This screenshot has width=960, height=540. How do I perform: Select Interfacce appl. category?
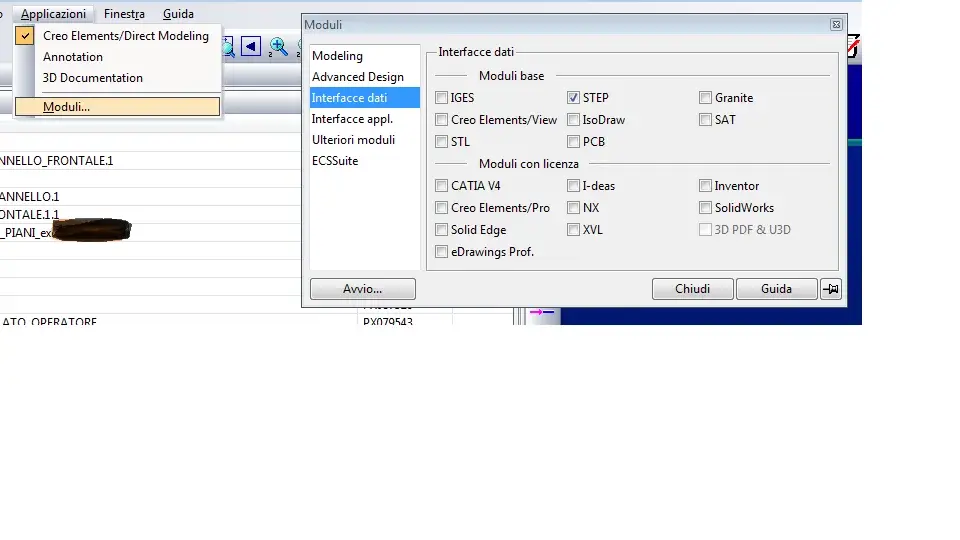pos(365,119)
